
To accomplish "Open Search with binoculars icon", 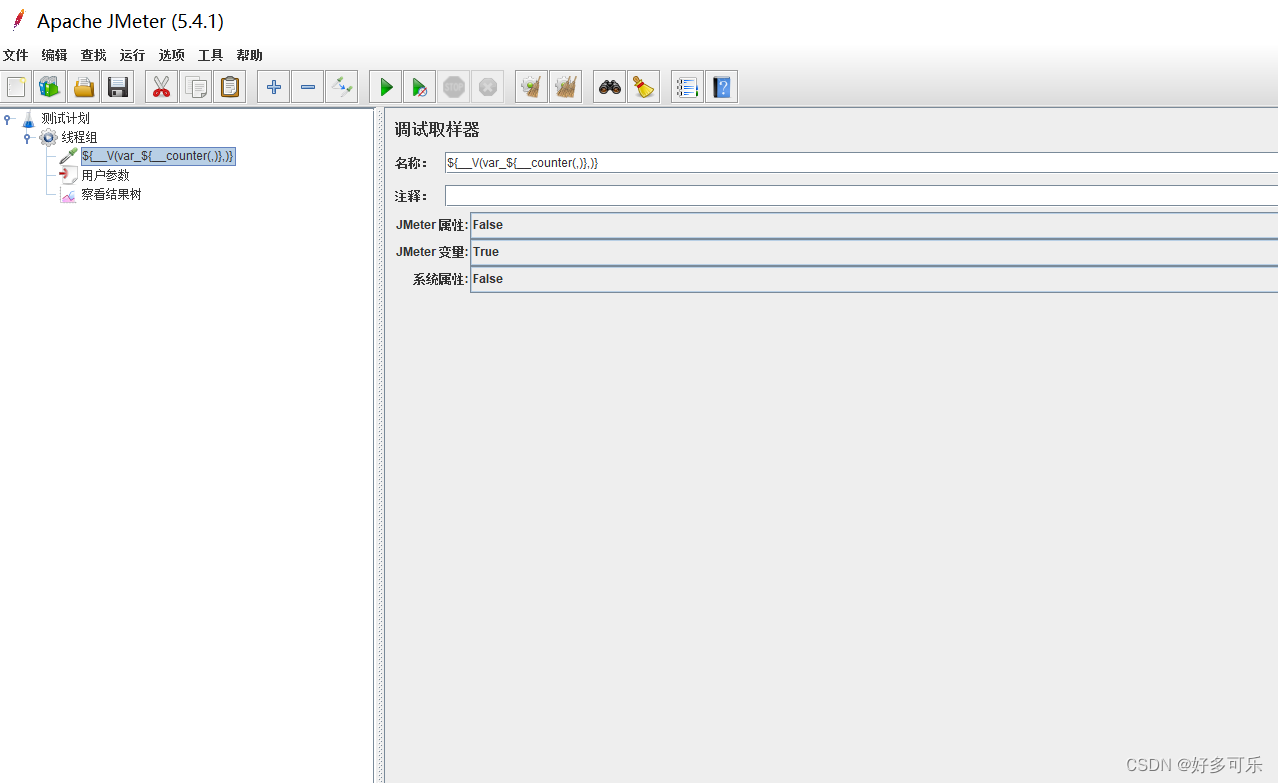I will pos(609,87).
